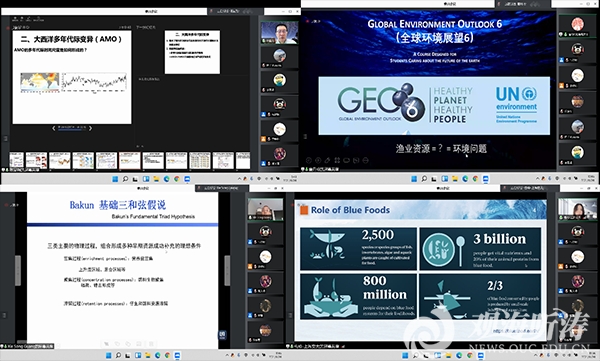Open more options in GEO 6 slideshow toolbar
The width and height of the screenshot is (600, 361).
click(366, 160)
